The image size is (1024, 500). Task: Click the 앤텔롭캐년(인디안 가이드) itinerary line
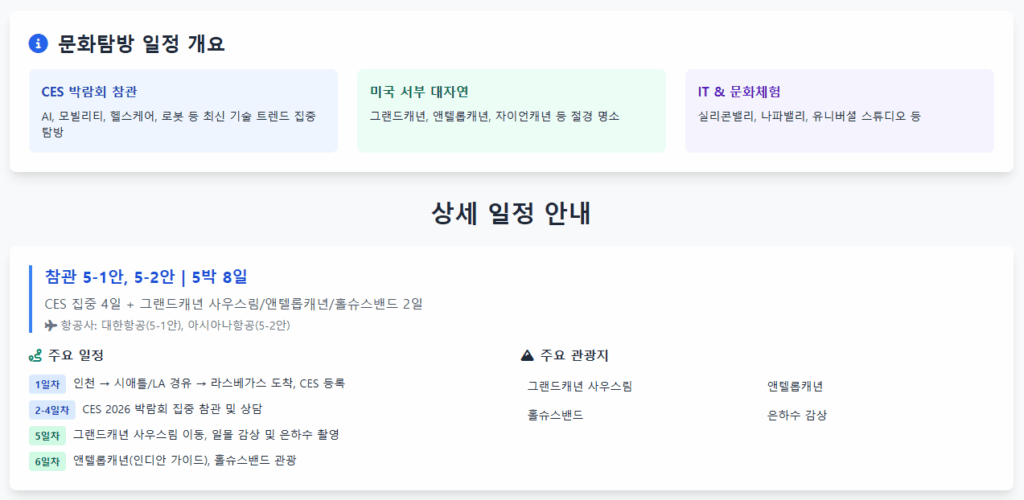pyautogui.click(x=185, y=461)
